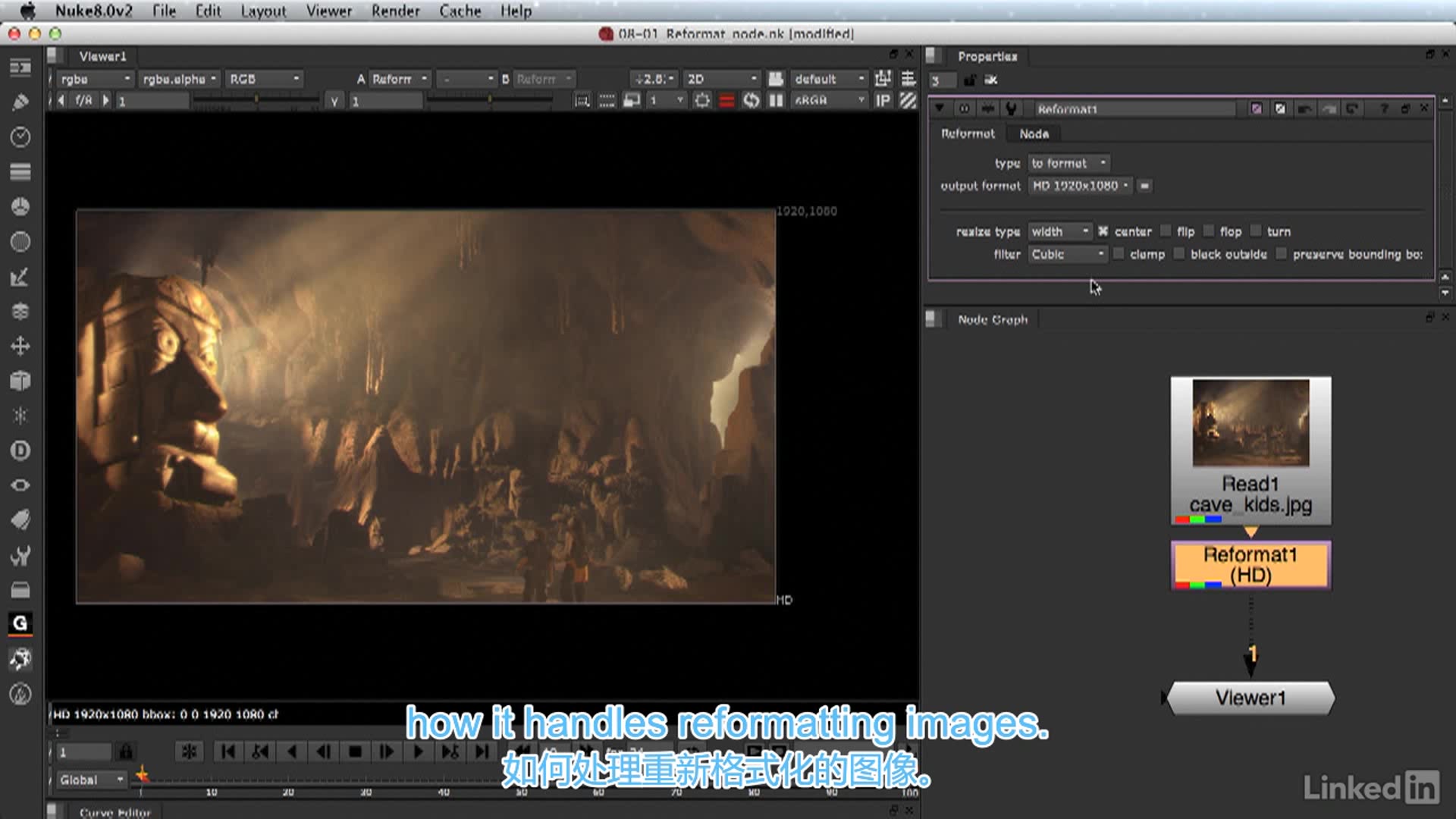Select the Reformat1 node
This screenshot has height=819, width=1456.
coord(1250,565)
